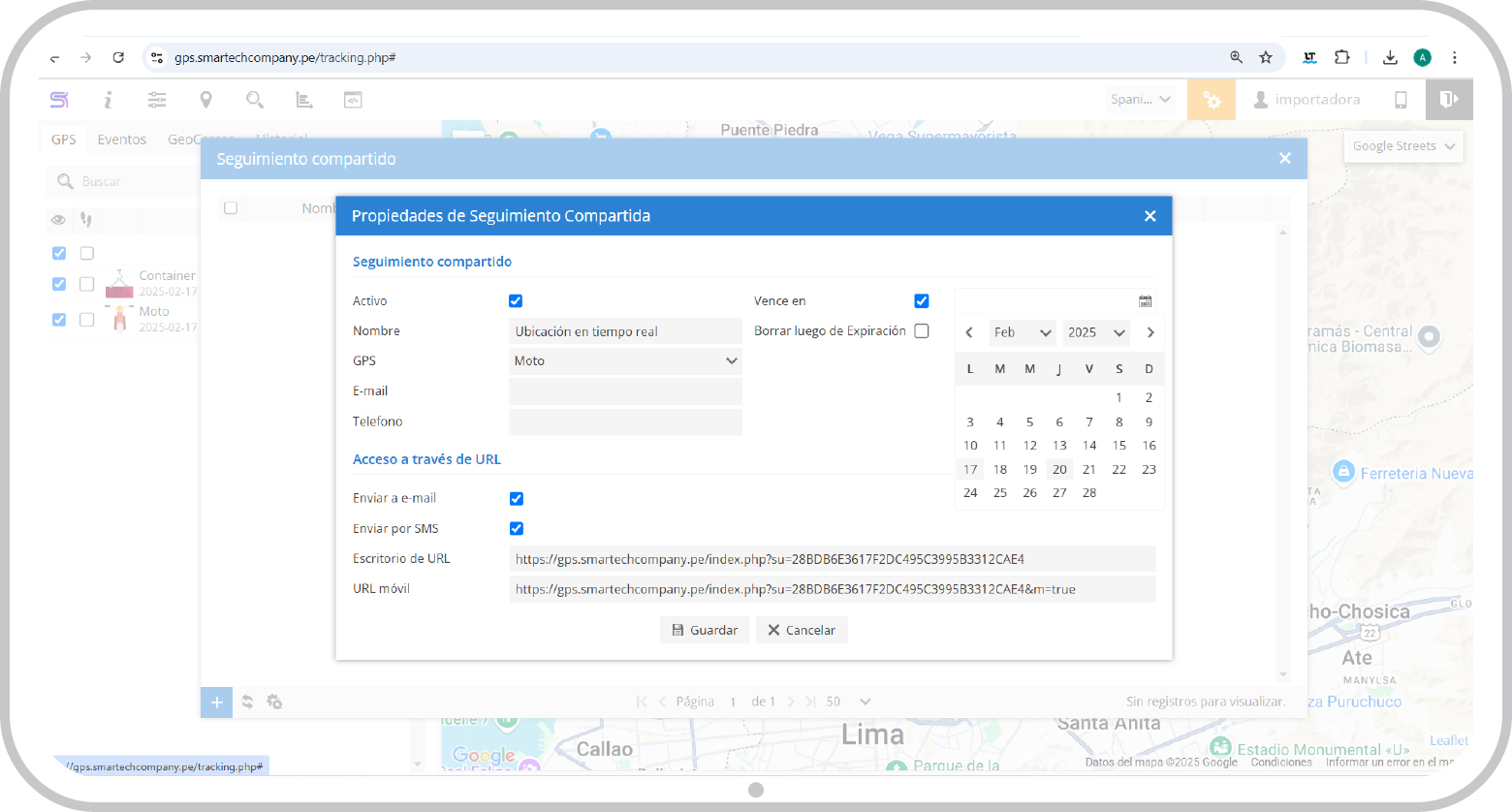This screenshot has height=812, width=1512.
Task: Select the GPS tab in left panel
Action: [64, 140]
